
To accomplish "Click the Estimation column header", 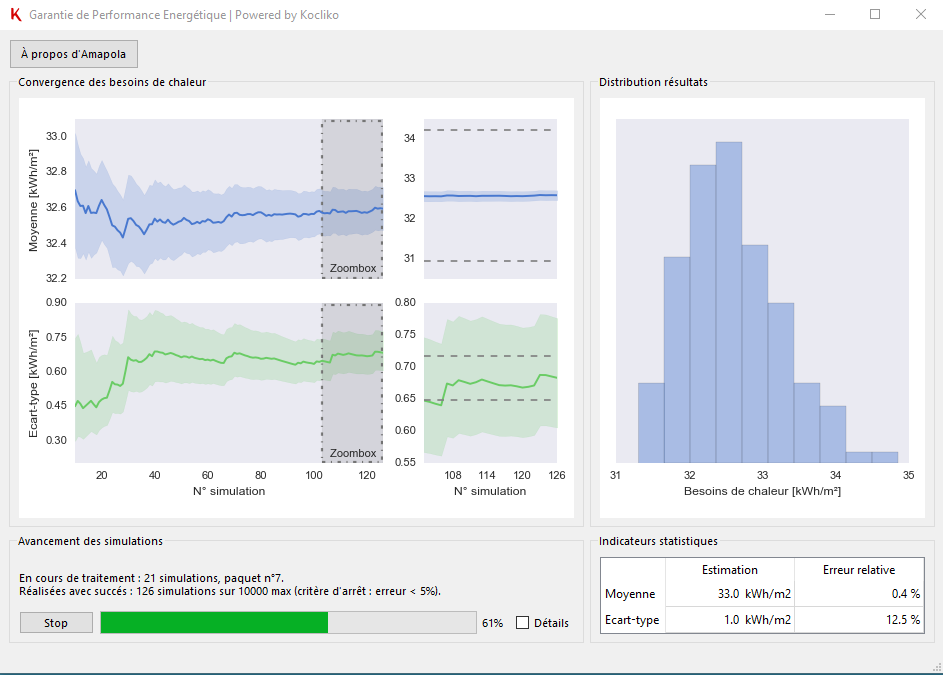I will click(x=730, y=570).
